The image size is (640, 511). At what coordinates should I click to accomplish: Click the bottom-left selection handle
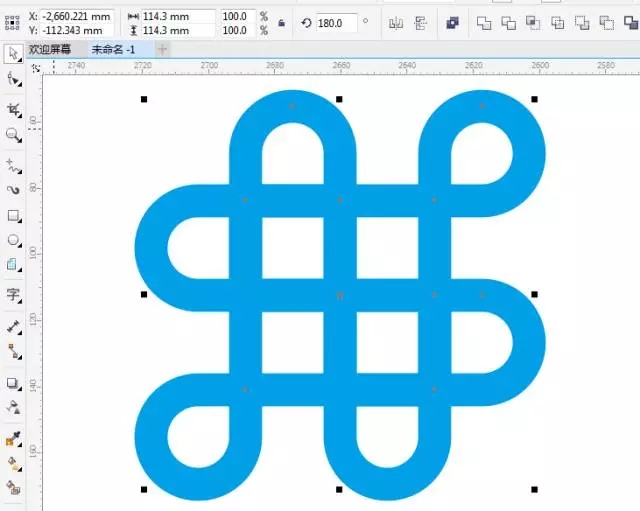point(144,489)
